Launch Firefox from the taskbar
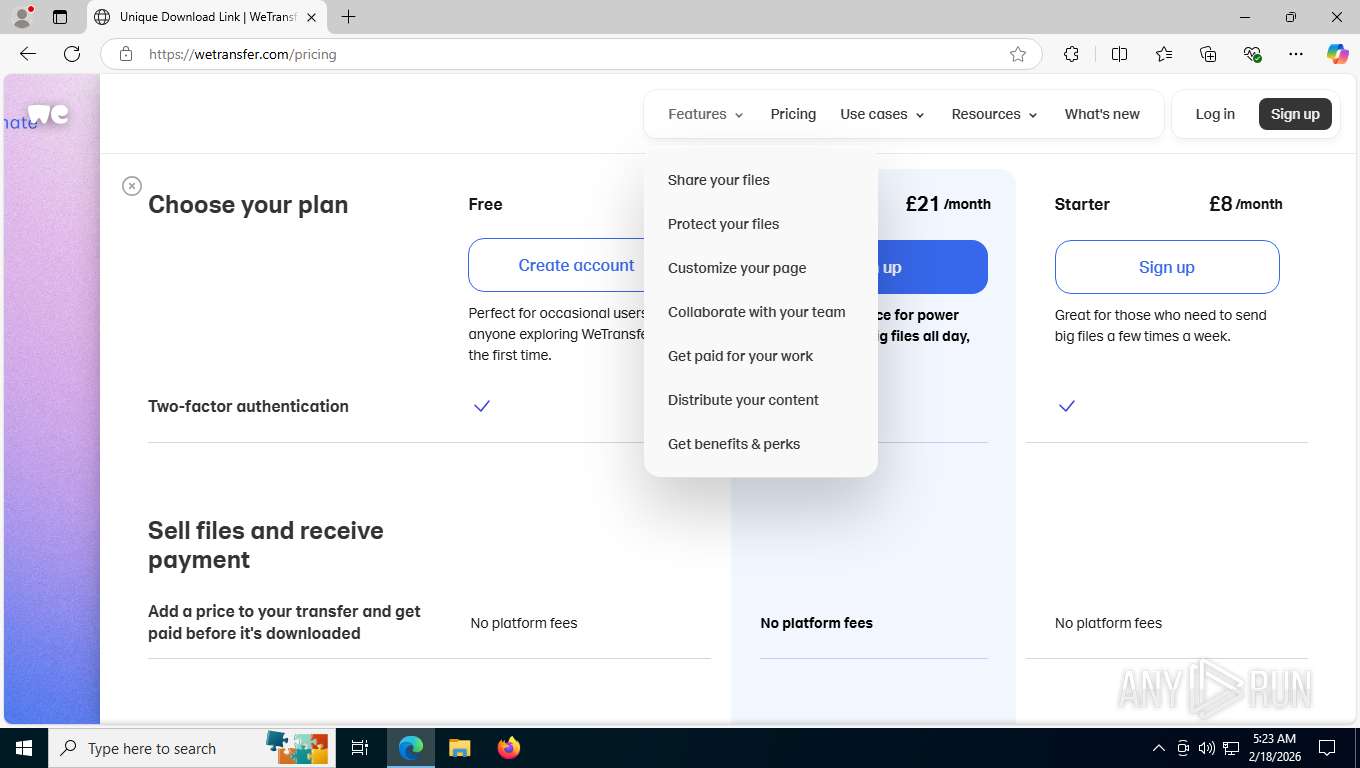The height and width of the screenshot is (768, 1360). [x=508, y=748]
